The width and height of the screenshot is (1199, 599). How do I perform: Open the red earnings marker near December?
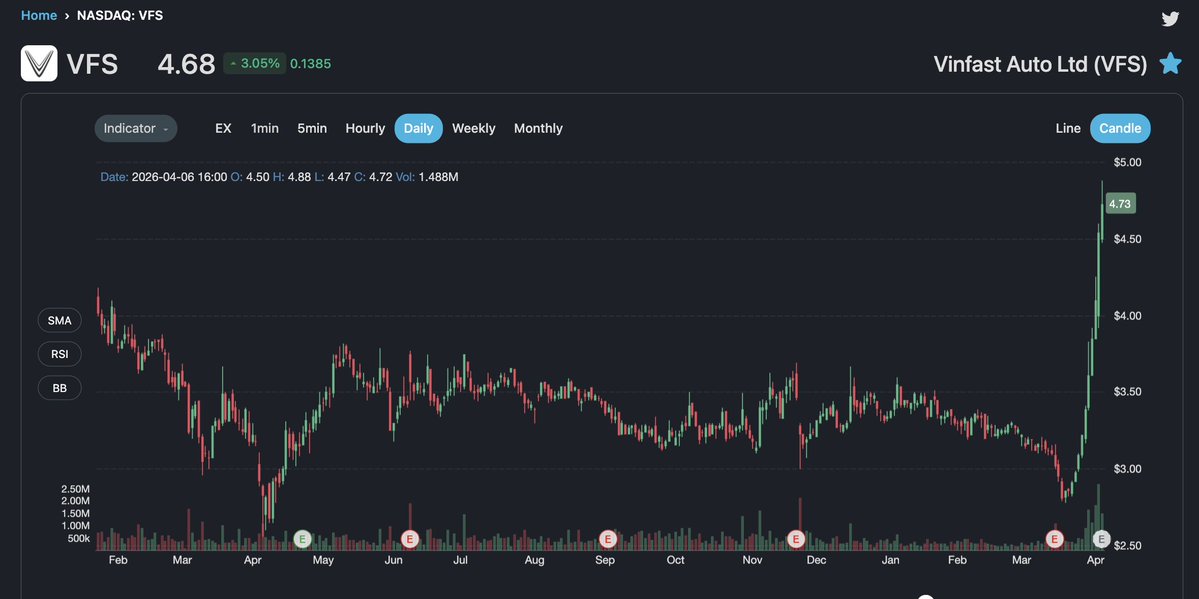(x=796, y=539)
